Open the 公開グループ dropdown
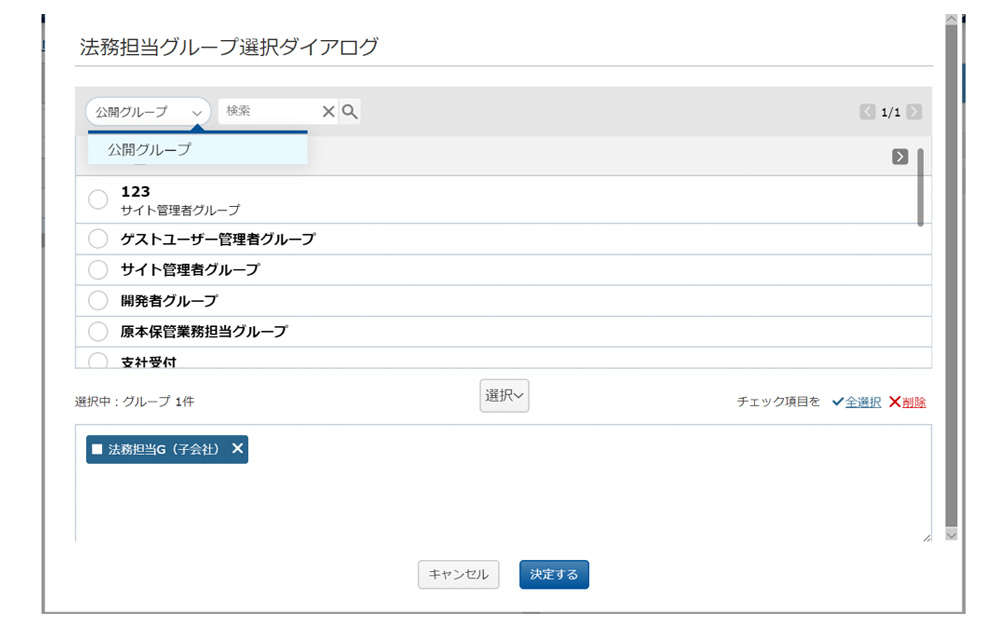Viewport: 1008px width, 621px height. 147,112
